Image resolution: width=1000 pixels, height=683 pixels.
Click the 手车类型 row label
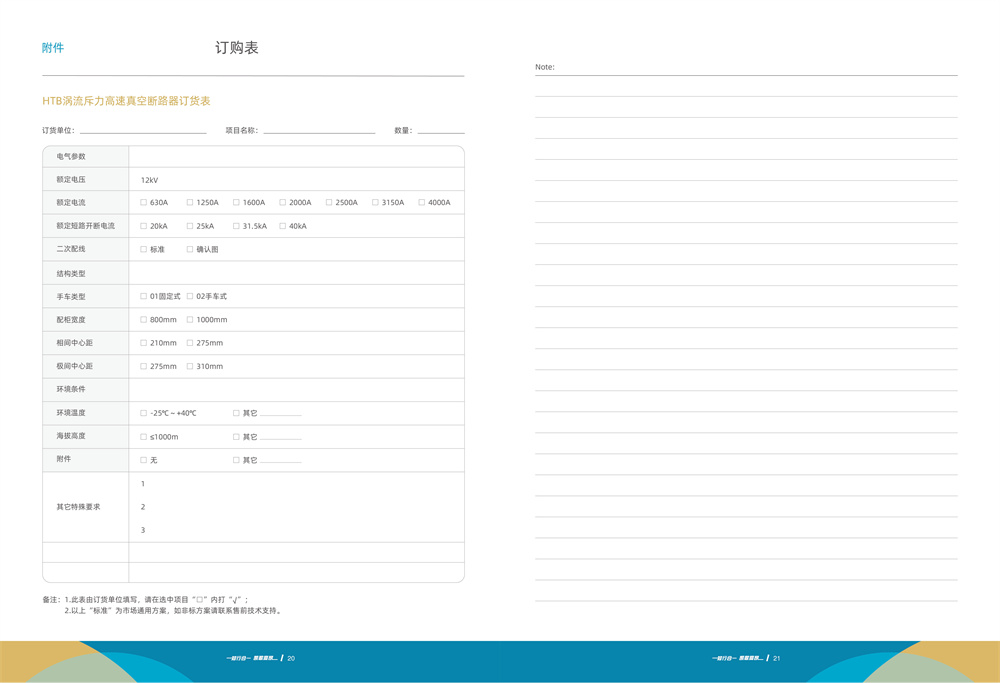pyautogui.click(x=71, y=297)
